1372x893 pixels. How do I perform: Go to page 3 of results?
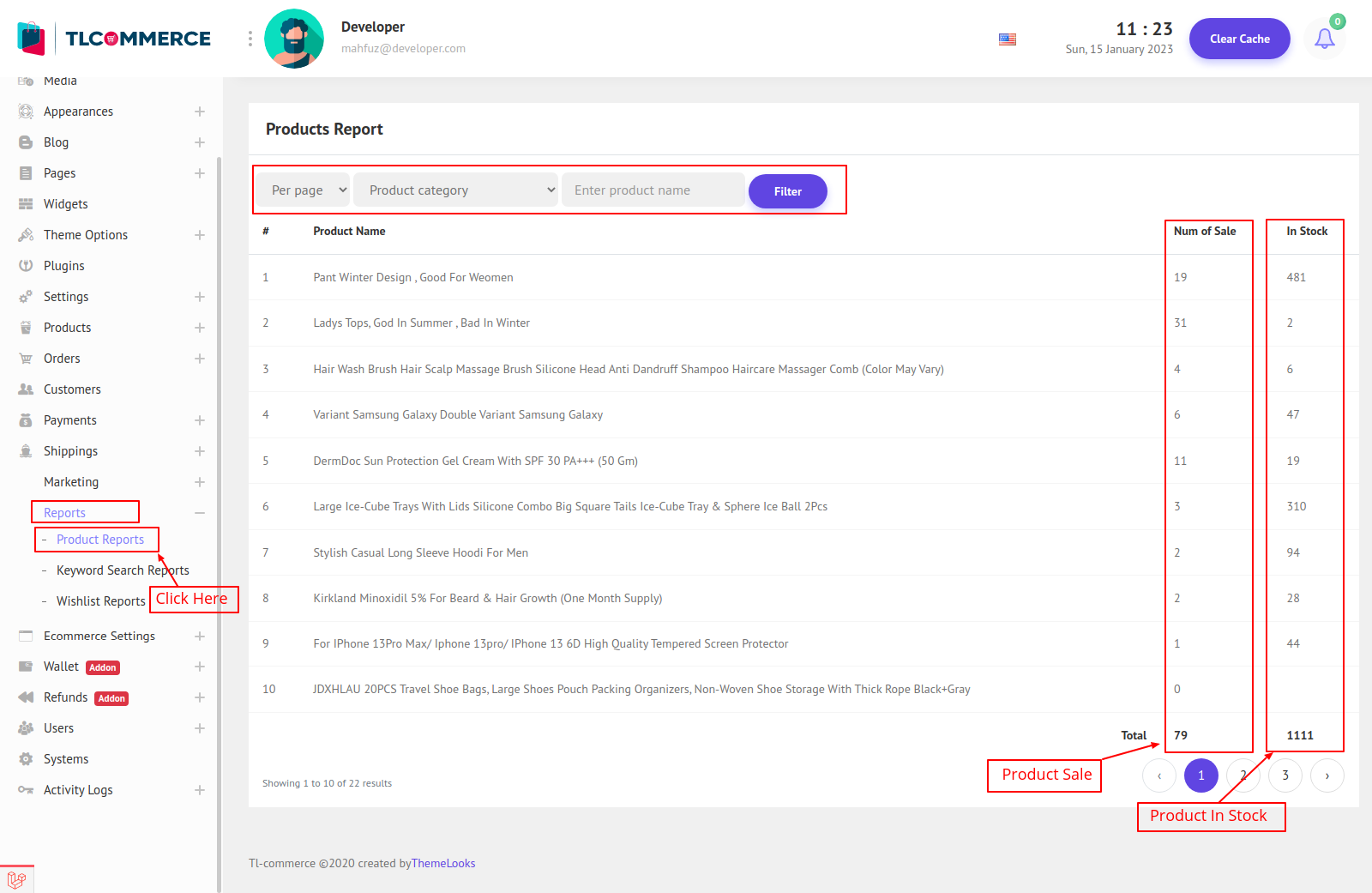[x=1285, y=775]
